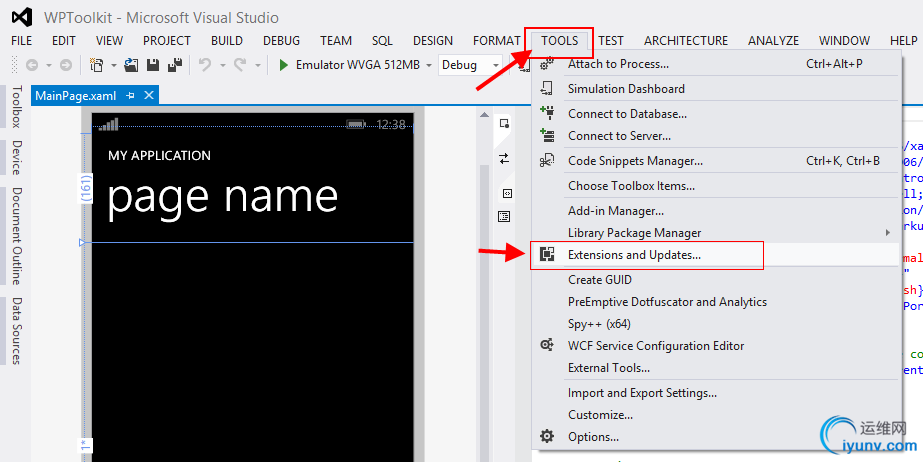Click the green Start debugging play icon
923x462 pixels.
click(284, 65)
